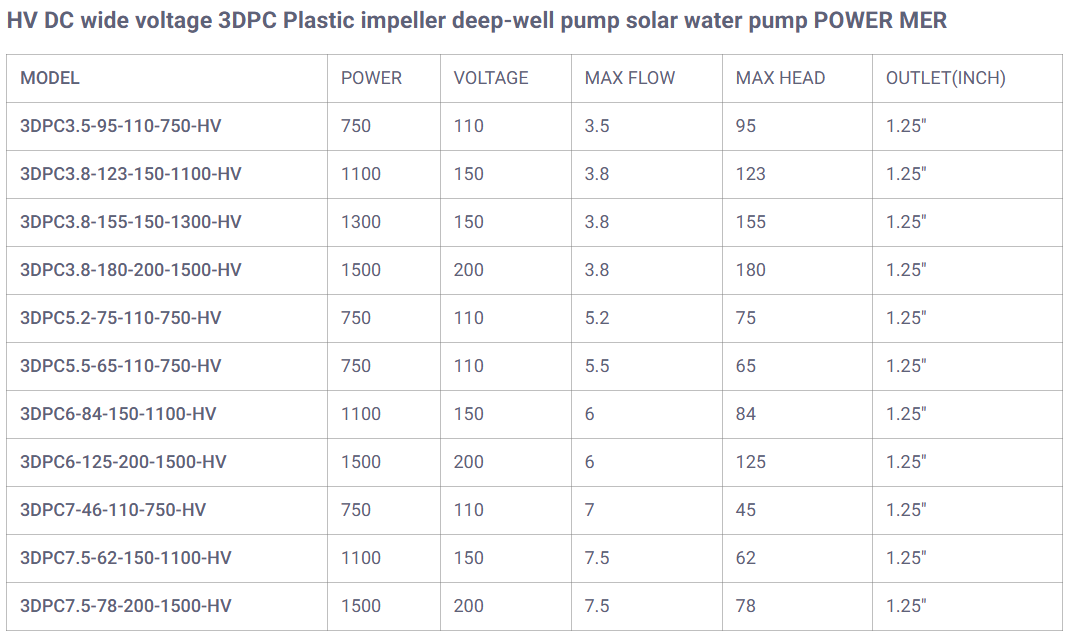Select model 3DPC6-84-150-1100-HV

click(118, 414)
